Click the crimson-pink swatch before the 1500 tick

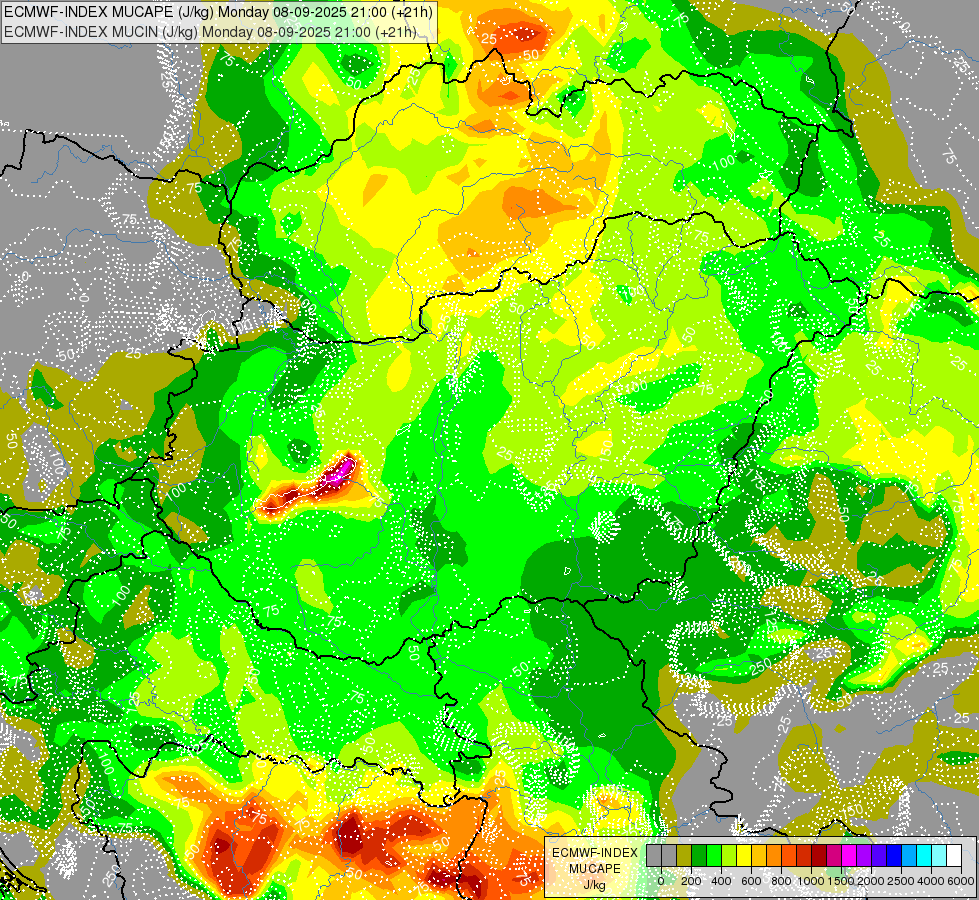tap(834, 855)
